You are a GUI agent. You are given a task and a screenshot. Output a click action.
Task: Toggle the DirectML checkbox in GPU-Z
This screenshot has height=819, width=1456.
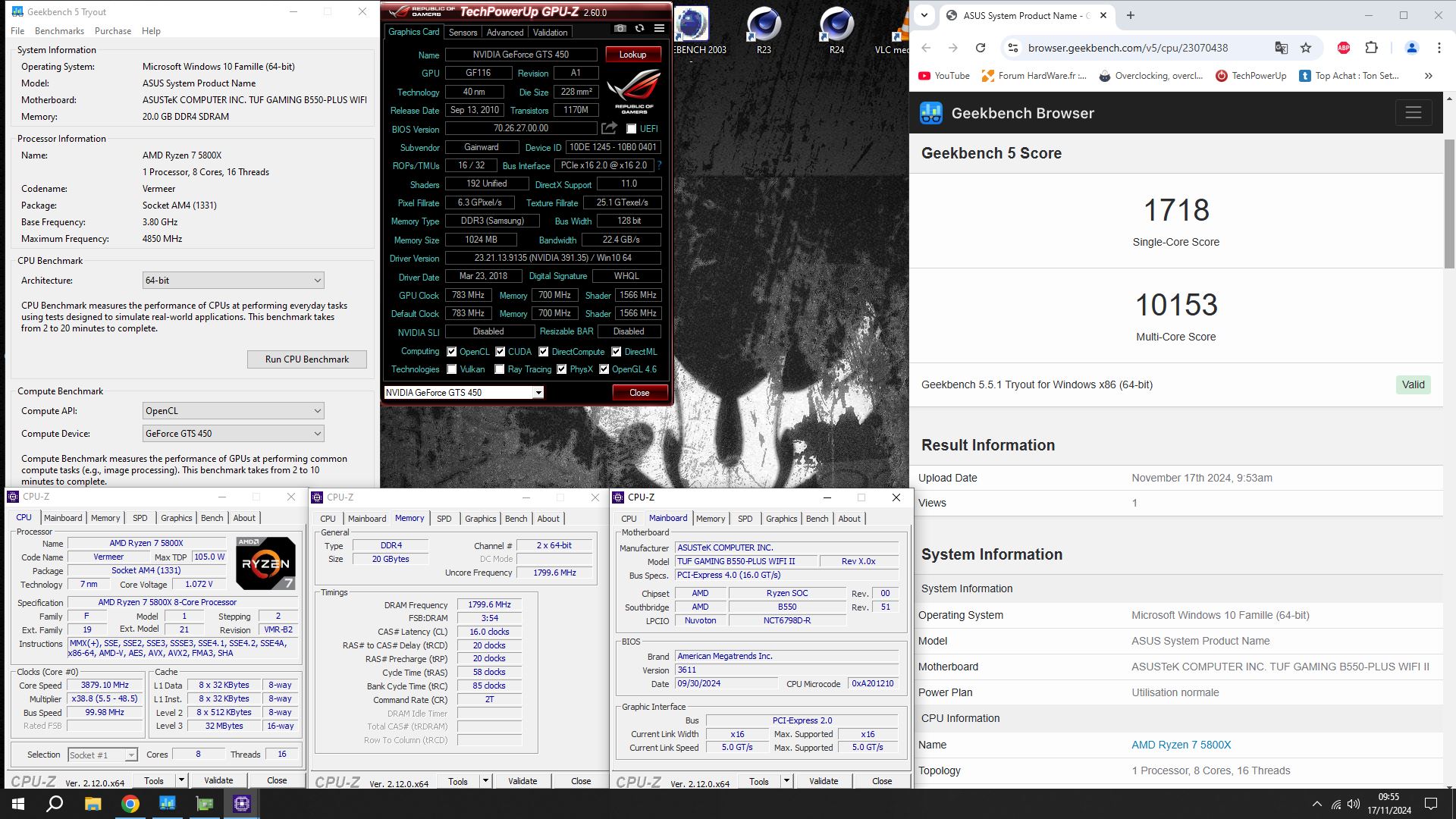pyautogui.click(x=617, y=352)
